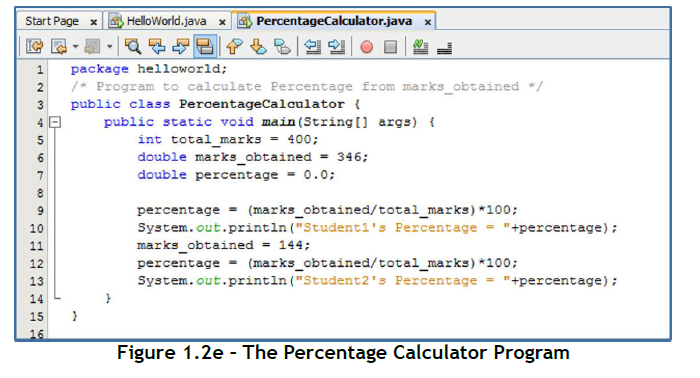Close the PercentageCalculator.java tab
Viewport: 700px width, 378px height.
tap(428, 21)
